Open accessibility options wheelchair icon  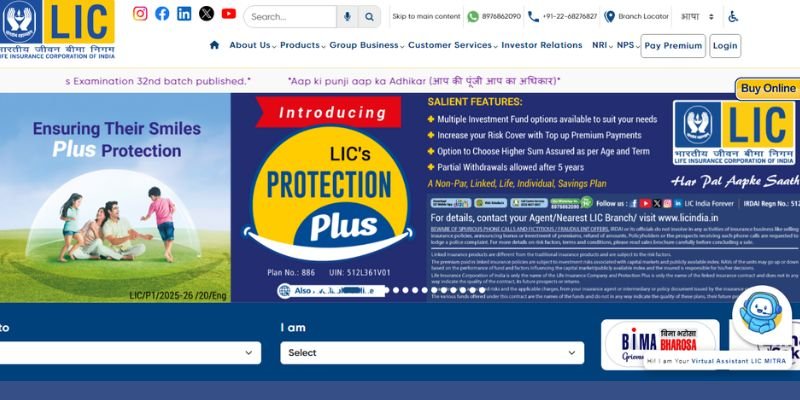click(733, 16)
